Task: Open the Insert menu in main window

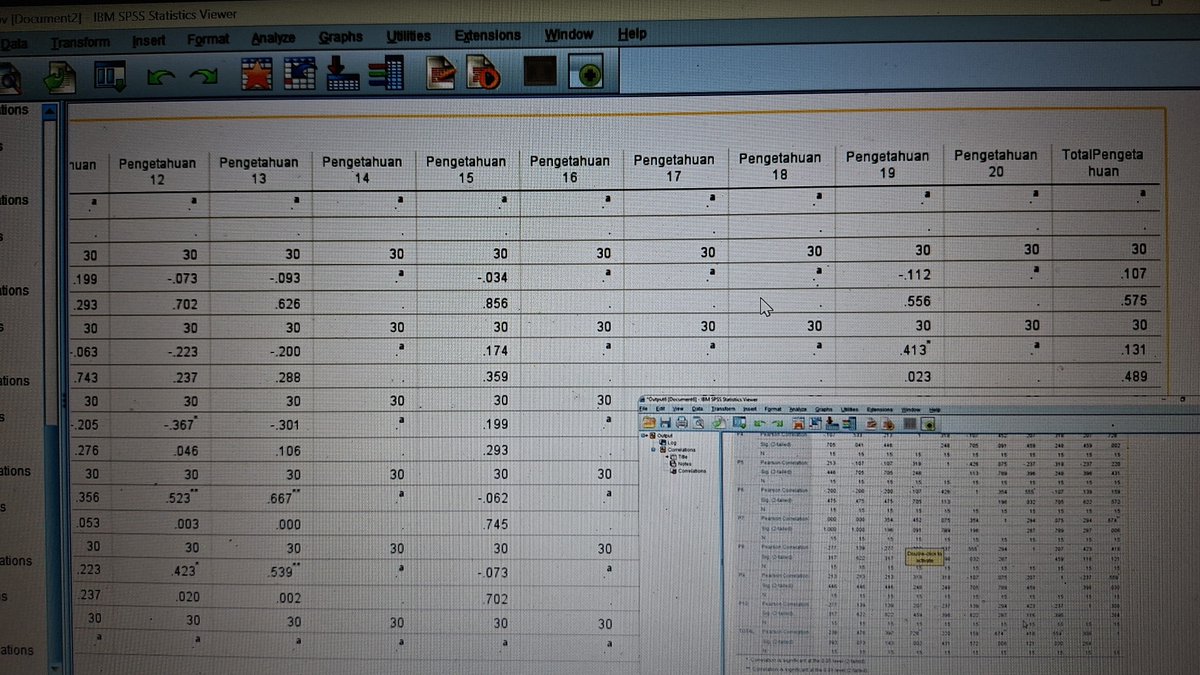Action: pyautogui.click(x=147, y=42)
